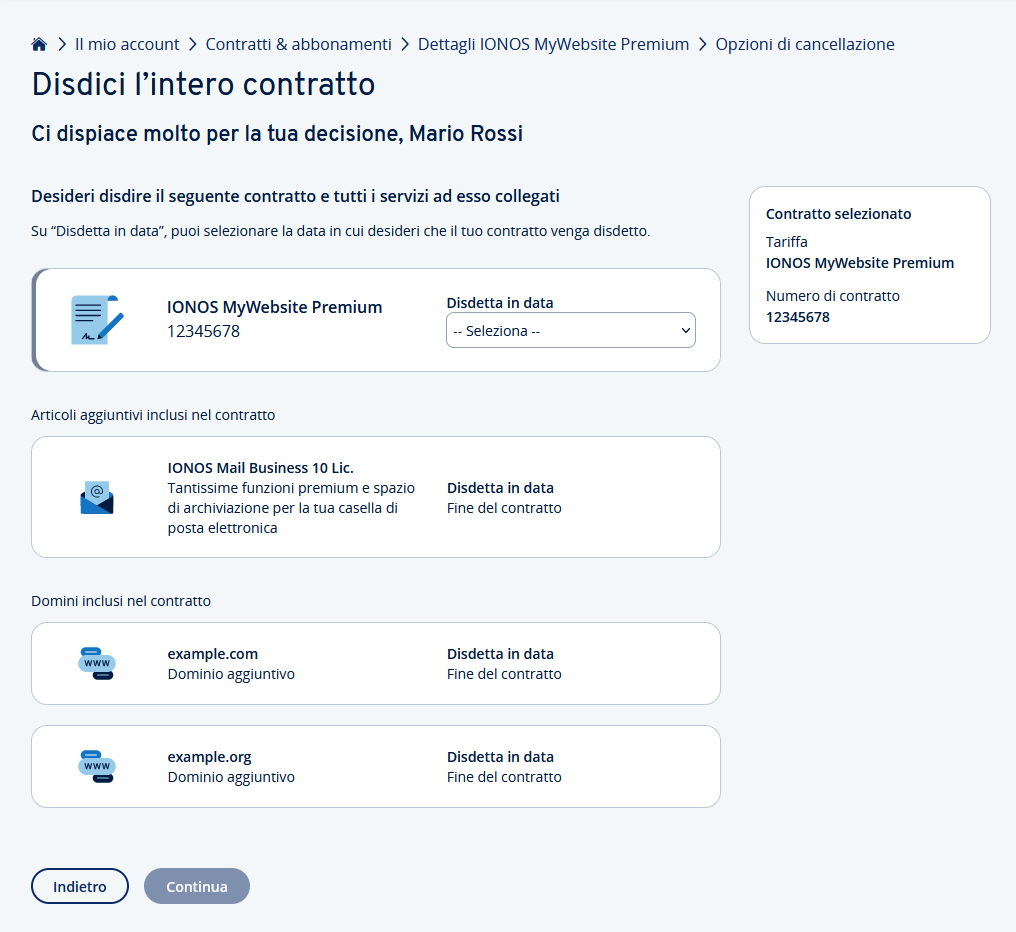
Task: Click contract number 12345678 in contract card
Action: (x=203, y=331)
